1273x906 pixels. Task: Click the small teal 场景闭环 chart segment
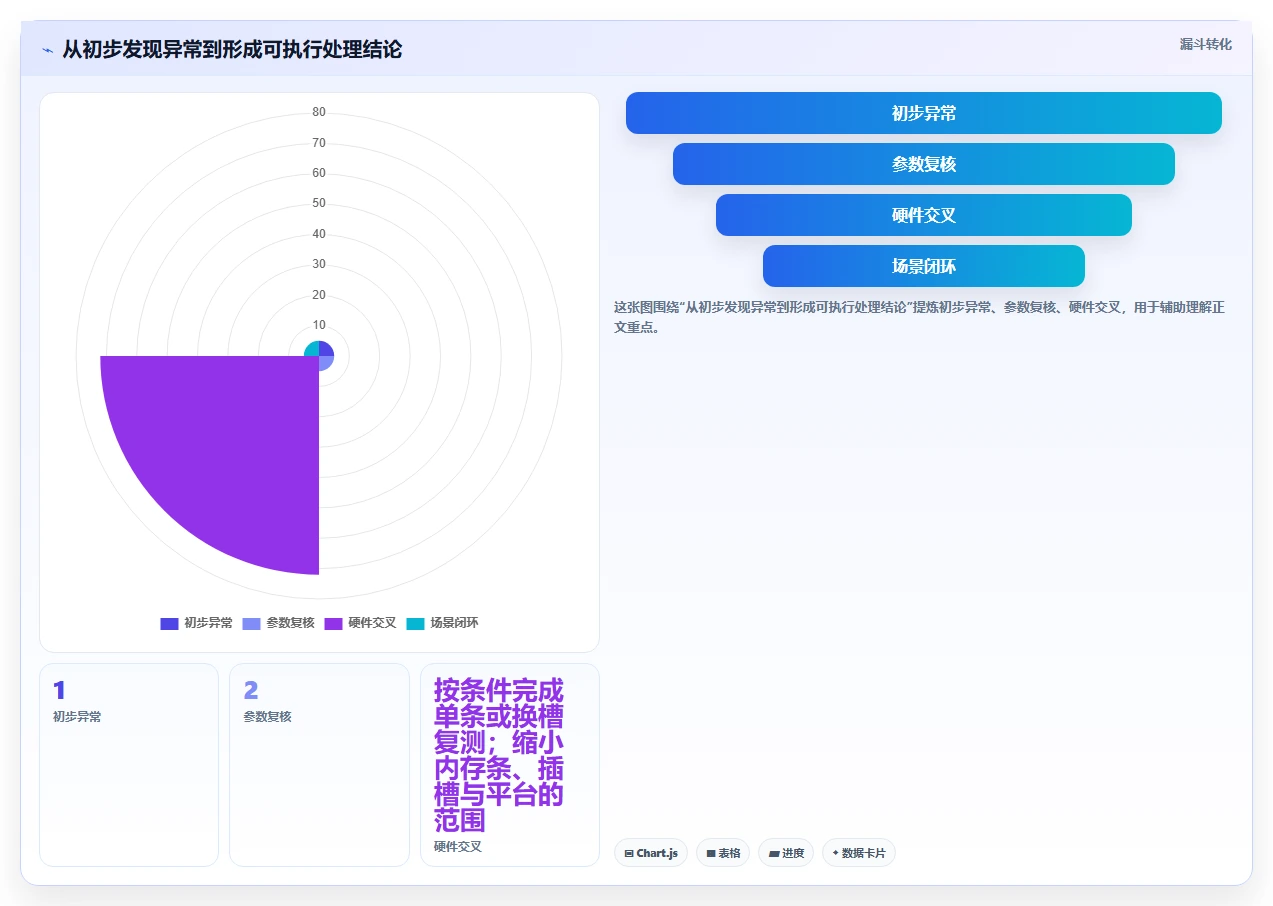(311, 348)
